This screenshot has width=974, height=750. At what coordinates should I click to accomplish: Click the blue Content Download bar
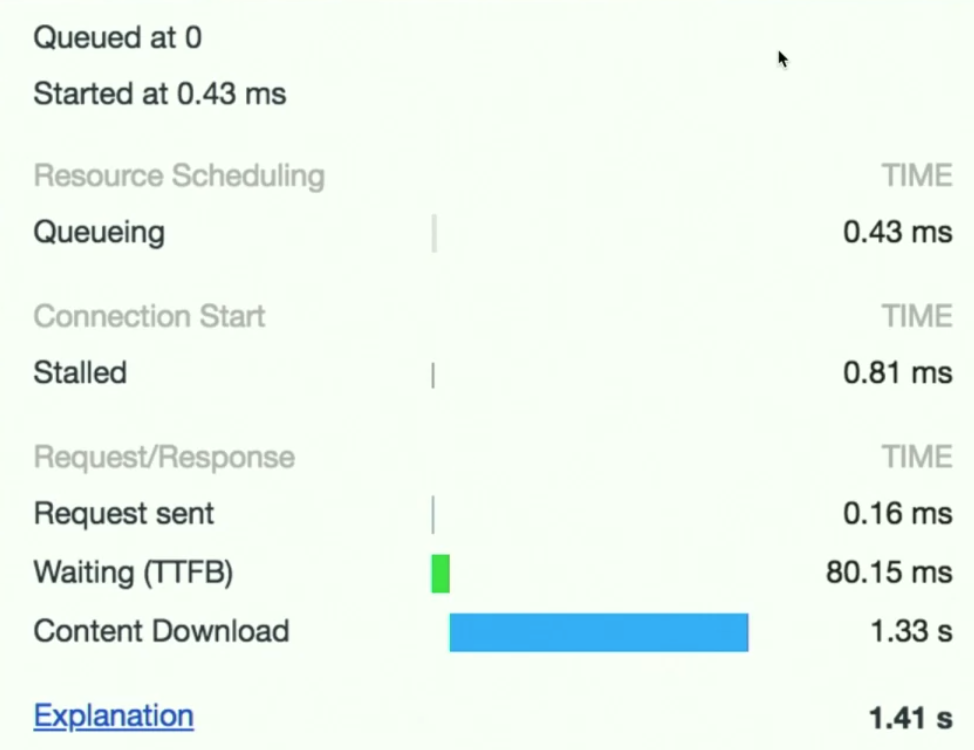598,632
